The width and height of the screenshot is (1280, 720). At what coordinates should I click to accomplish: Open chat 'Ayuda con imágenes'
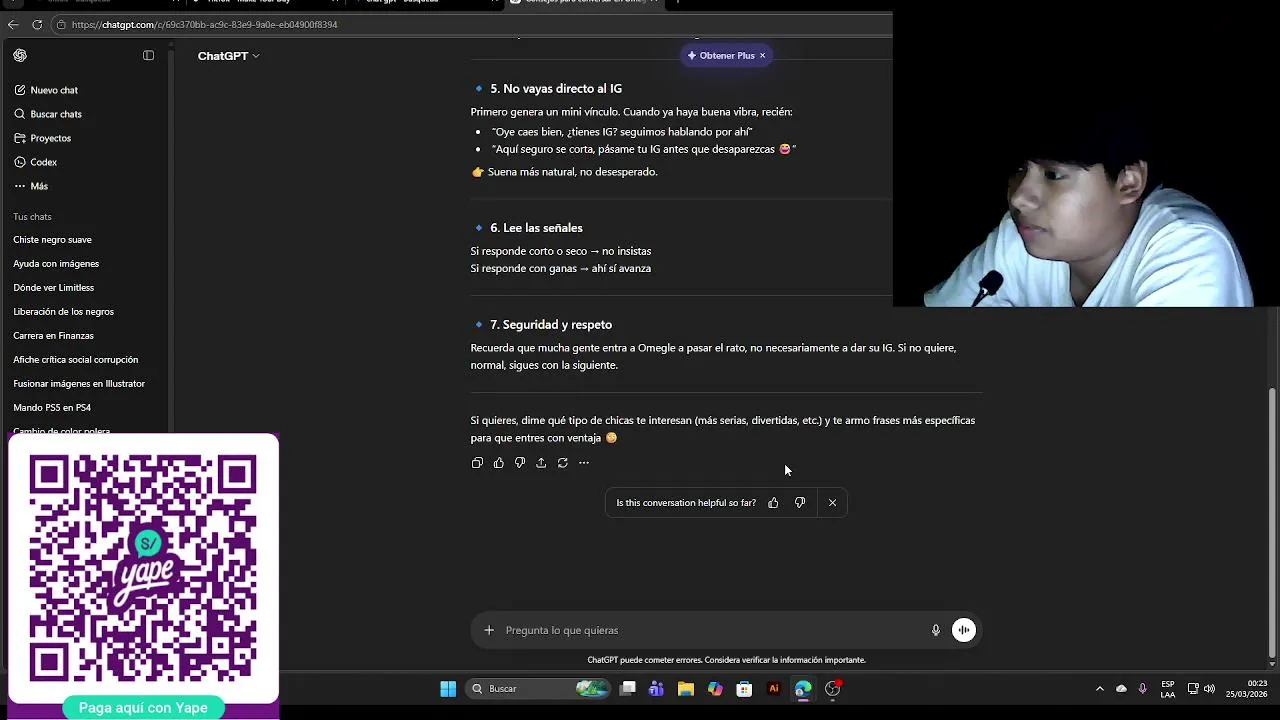(56, 264)
